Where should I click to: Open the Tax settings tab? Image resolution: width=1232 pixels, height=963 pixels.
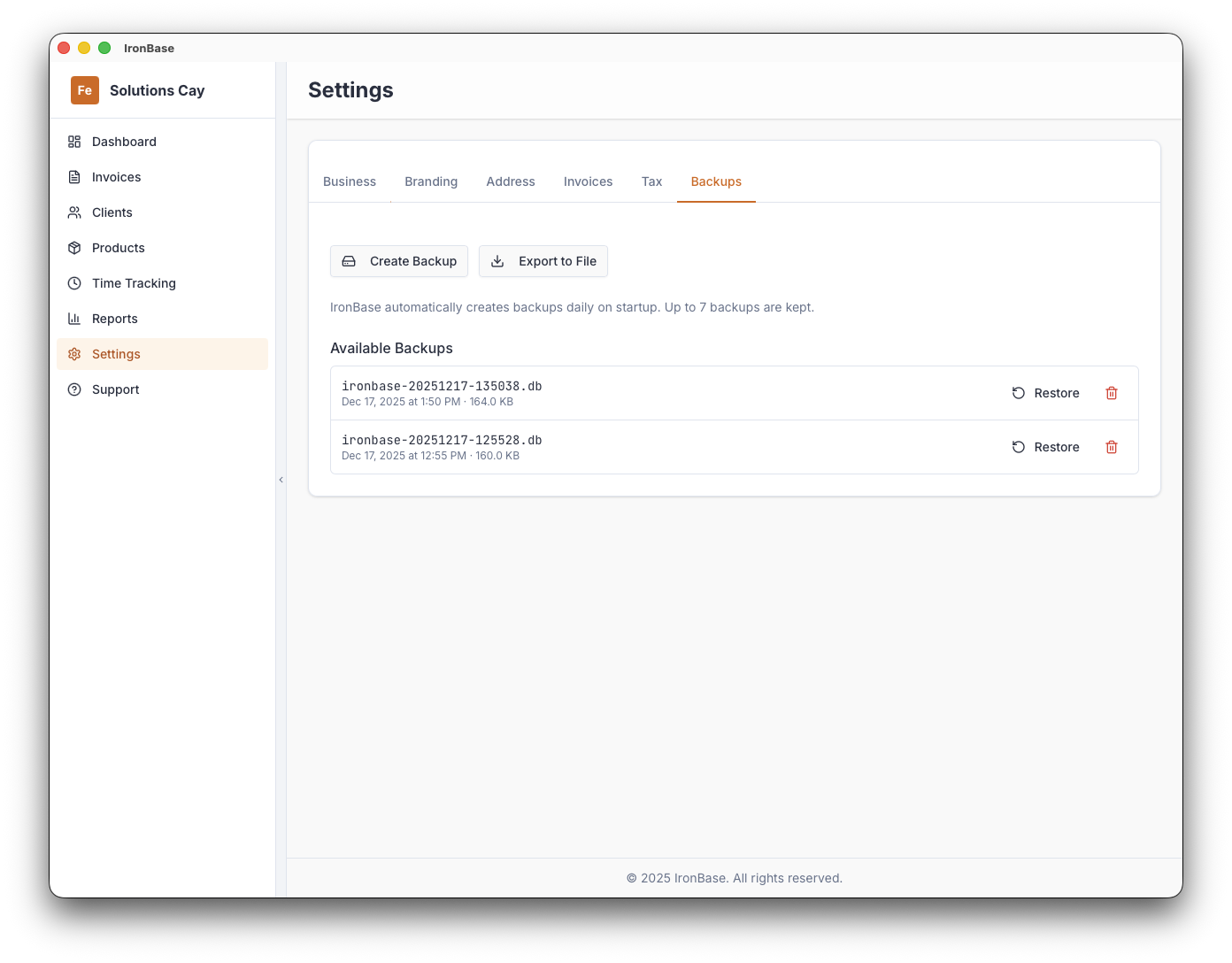(651, 181)
